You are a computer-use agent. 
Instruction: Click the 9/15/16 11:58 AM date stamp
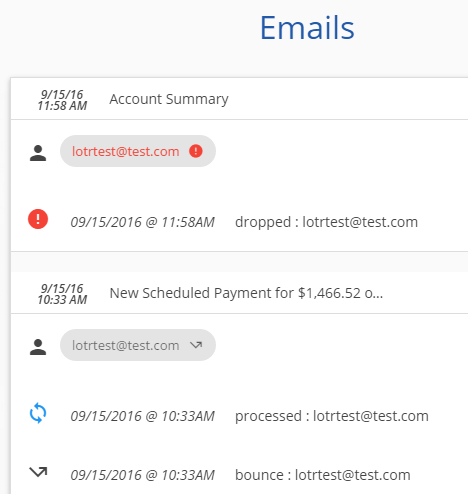[62, 100]
